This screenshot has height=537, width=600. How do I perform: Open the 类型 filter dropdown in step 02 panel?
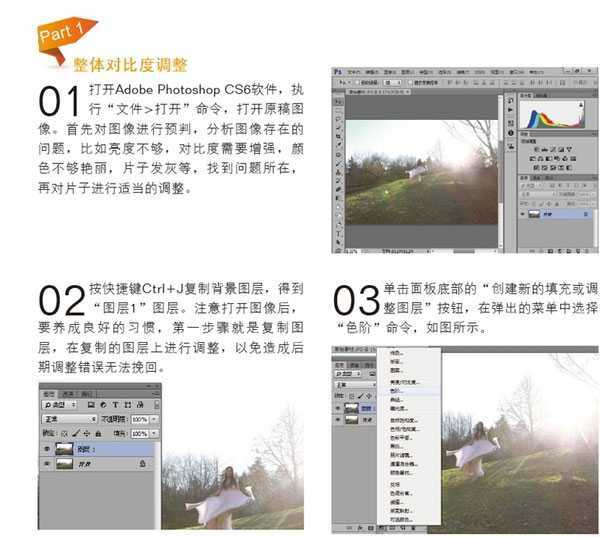click(59, 405)
